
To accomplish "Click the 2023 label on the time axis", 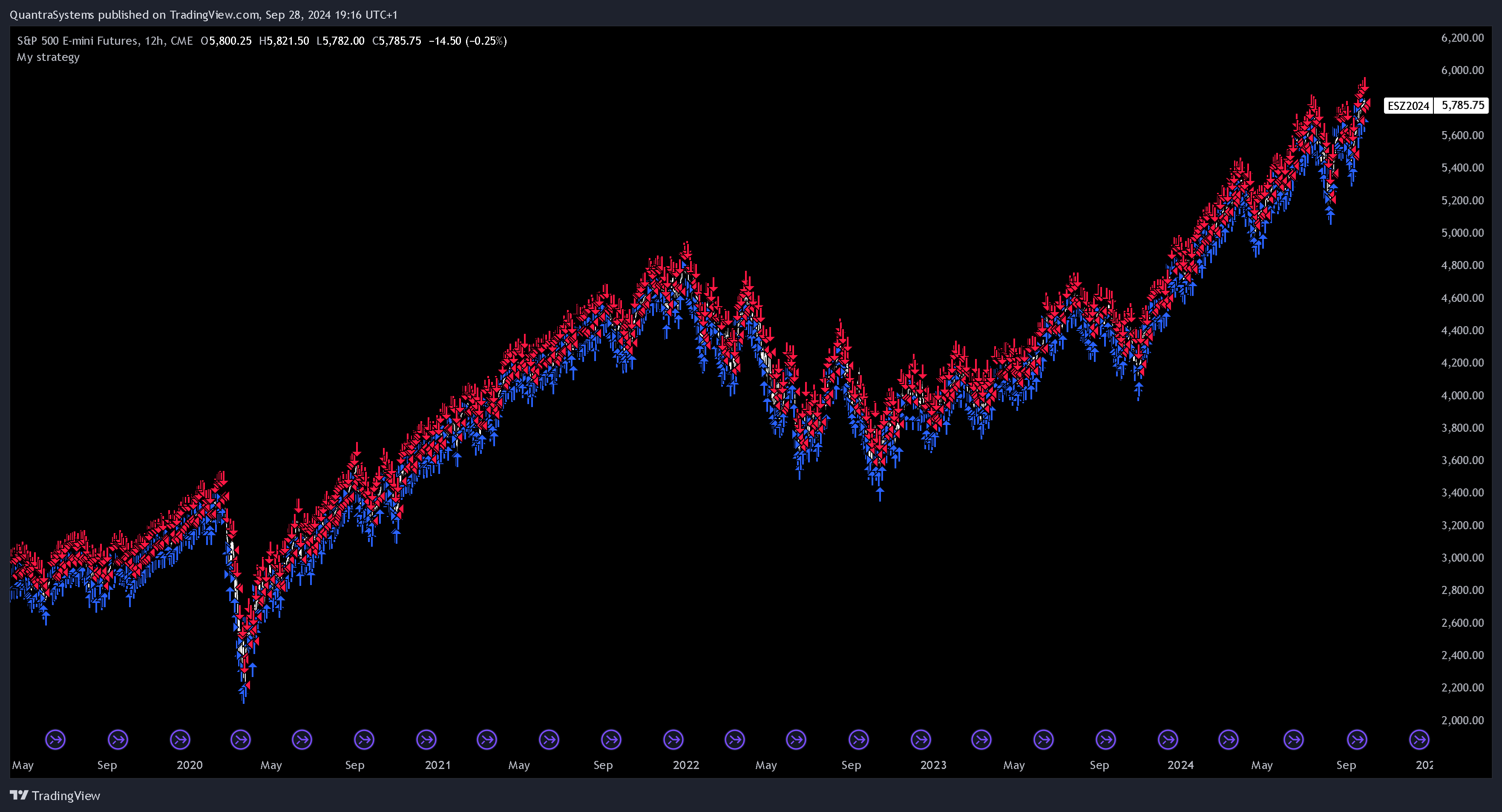I will (933, 765).
